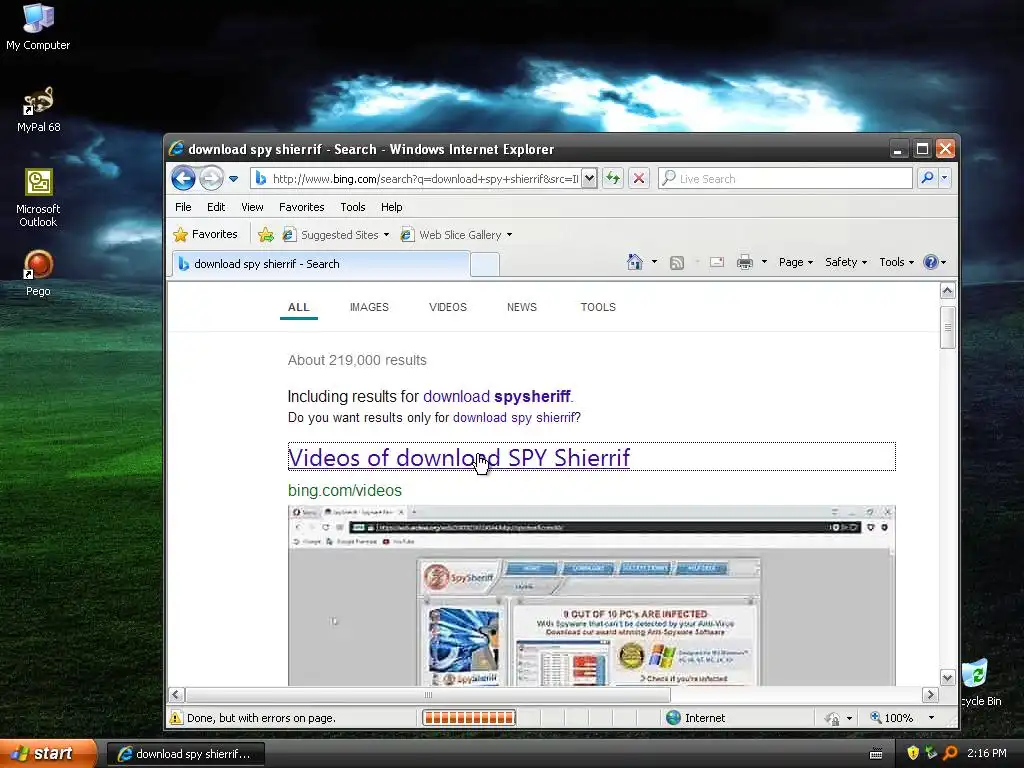Screen dimensions: 1024x768
Task: Click the vertical scrollbar down arrow
Action: tap(948, 677)
